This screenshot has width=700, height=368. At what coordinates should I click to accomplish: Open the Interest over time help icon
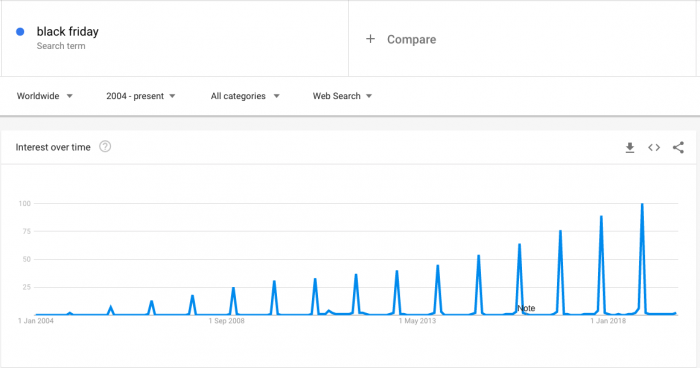tap(105, 146)
